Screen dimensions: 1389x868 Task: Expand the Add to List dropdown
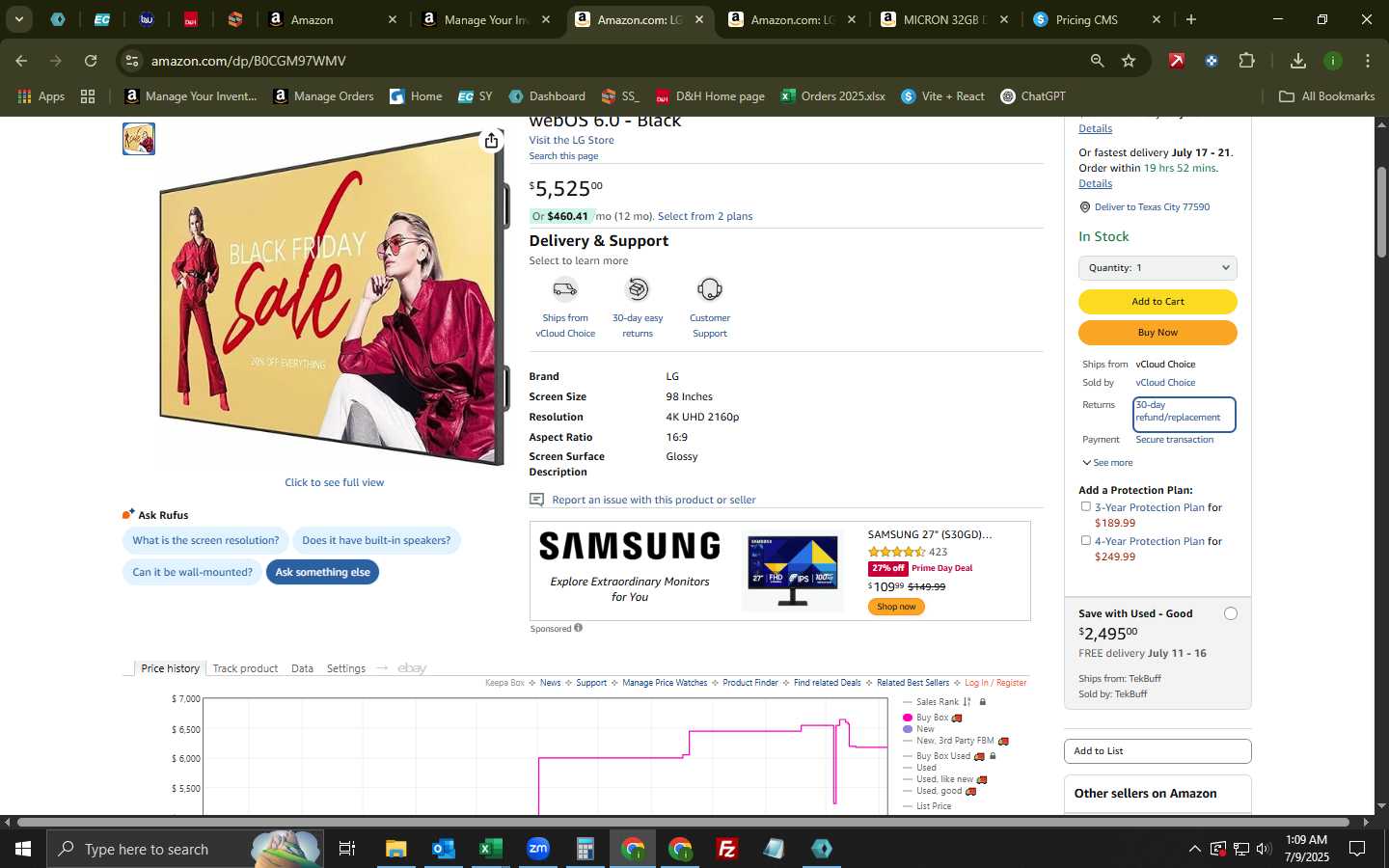[1157, 751]
